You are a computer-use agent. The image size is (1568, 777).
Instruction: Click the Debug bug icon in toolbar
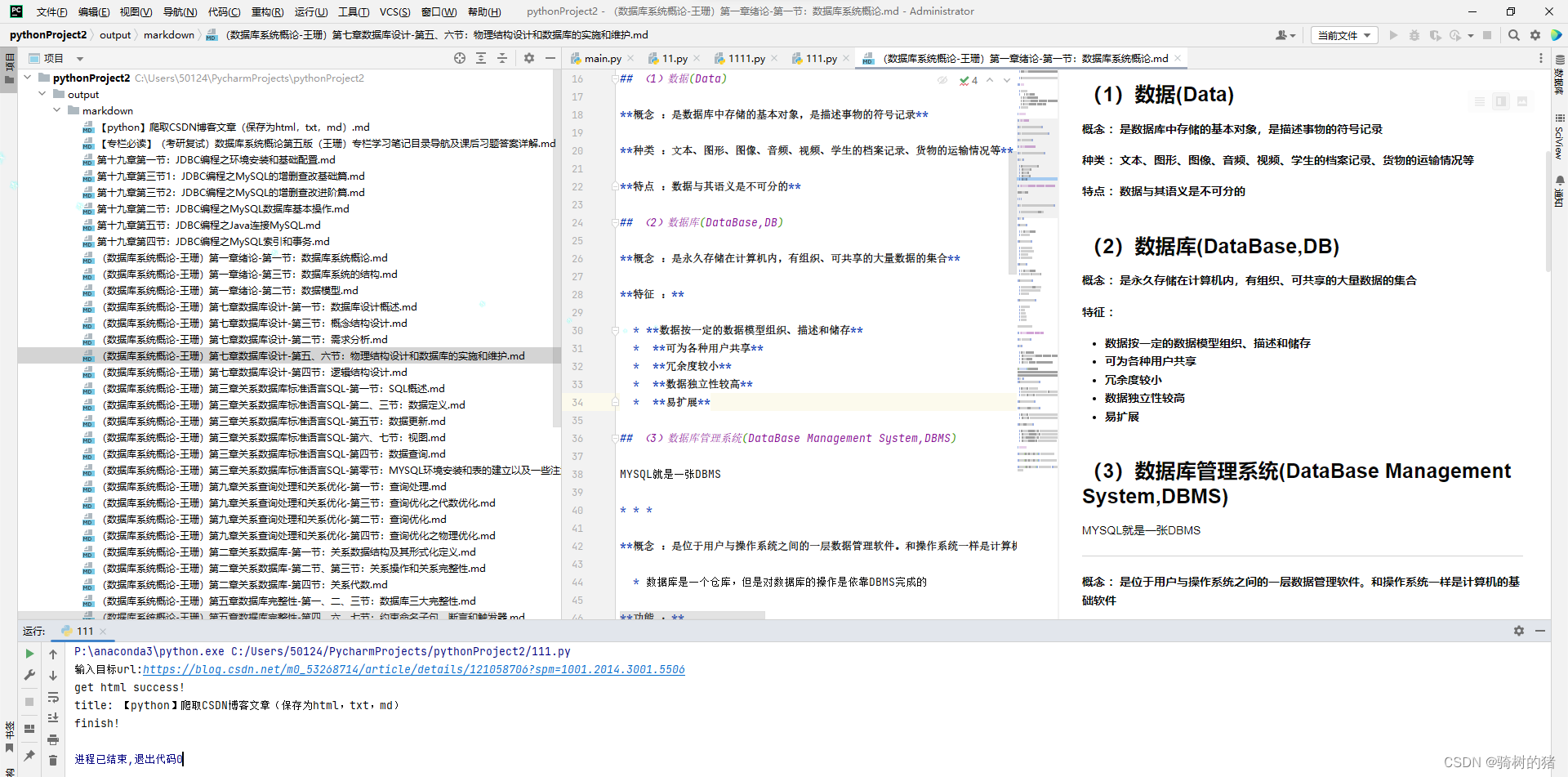point(1414,35)
